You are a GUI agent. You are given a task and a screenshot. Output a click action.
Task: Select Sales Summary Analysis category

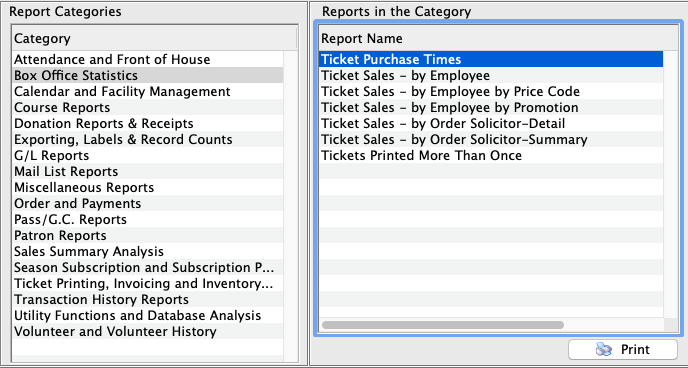[148, 251]
